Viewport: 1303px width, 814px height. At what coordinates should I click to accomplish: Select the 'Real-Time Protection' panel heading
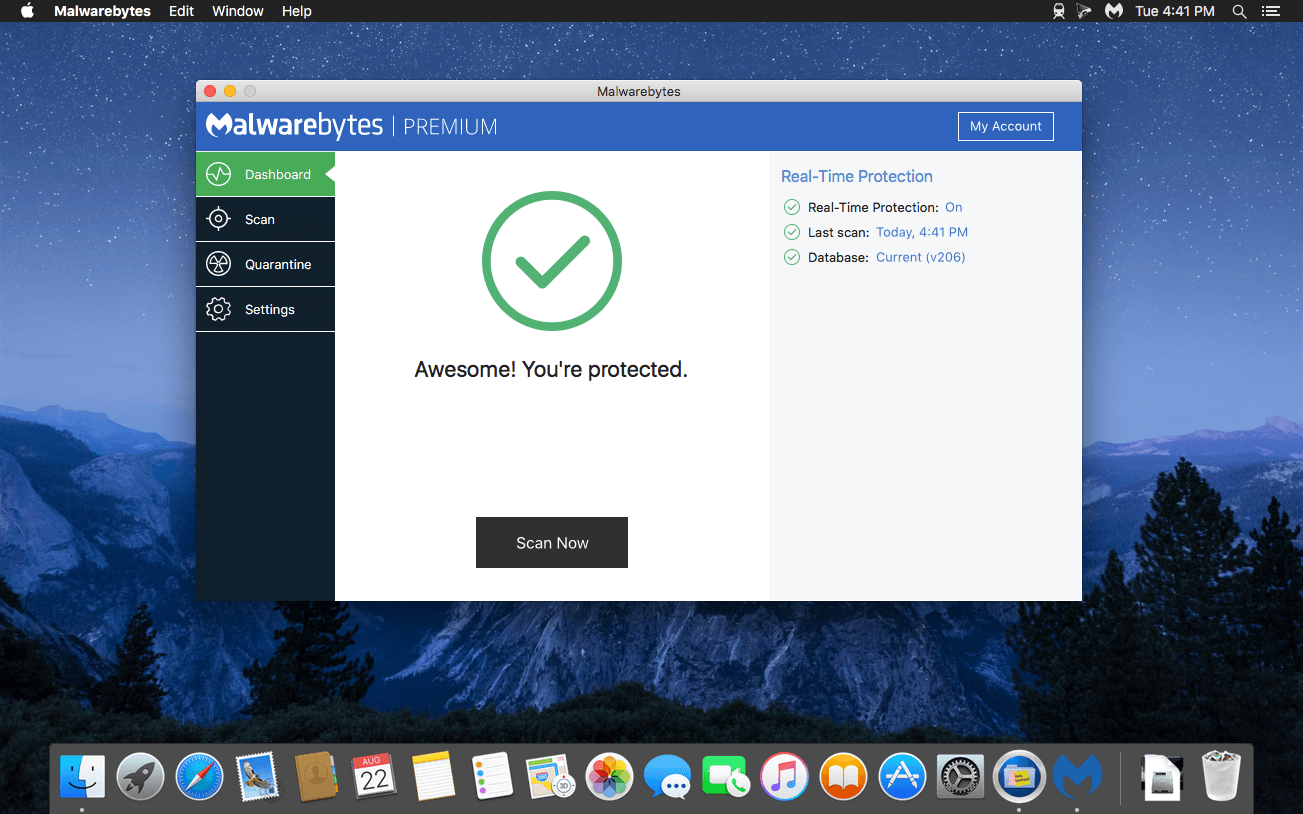857,176
